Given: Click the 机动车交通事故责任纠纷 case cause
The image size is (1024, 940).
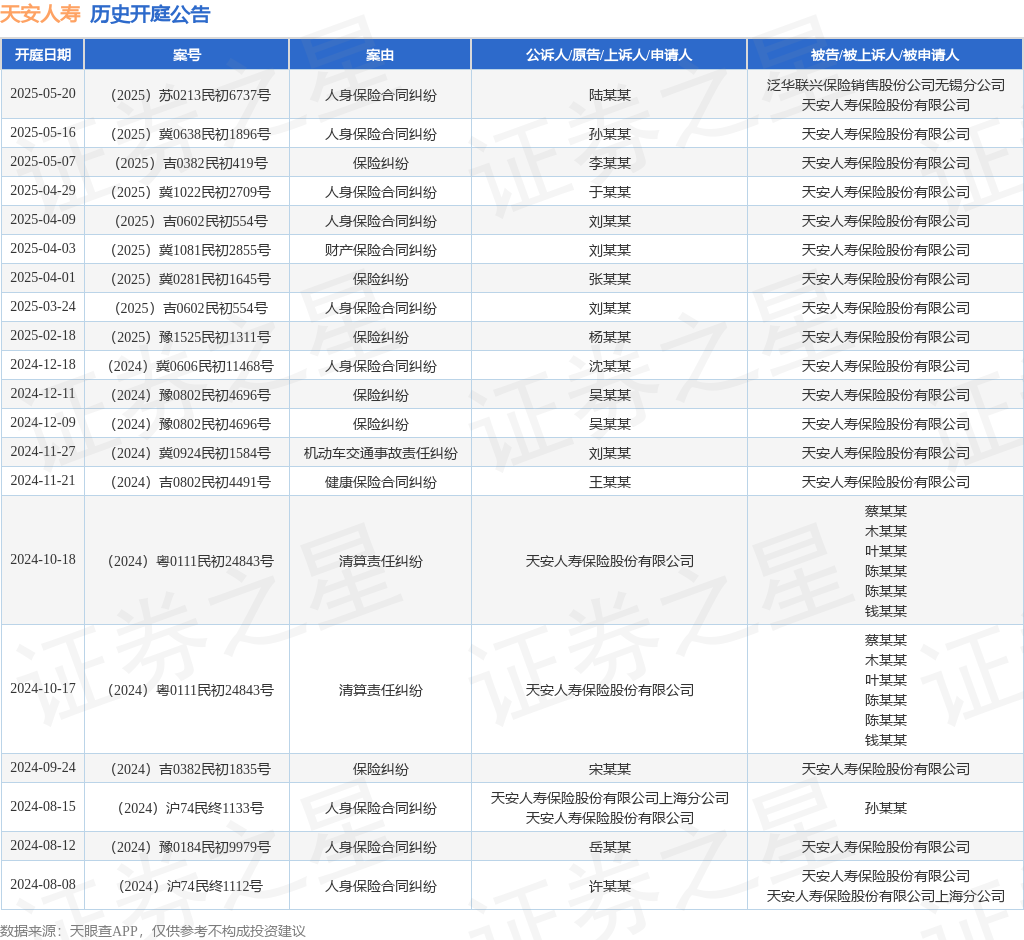Looking at the screenshot, I should (x=381, y=453).
